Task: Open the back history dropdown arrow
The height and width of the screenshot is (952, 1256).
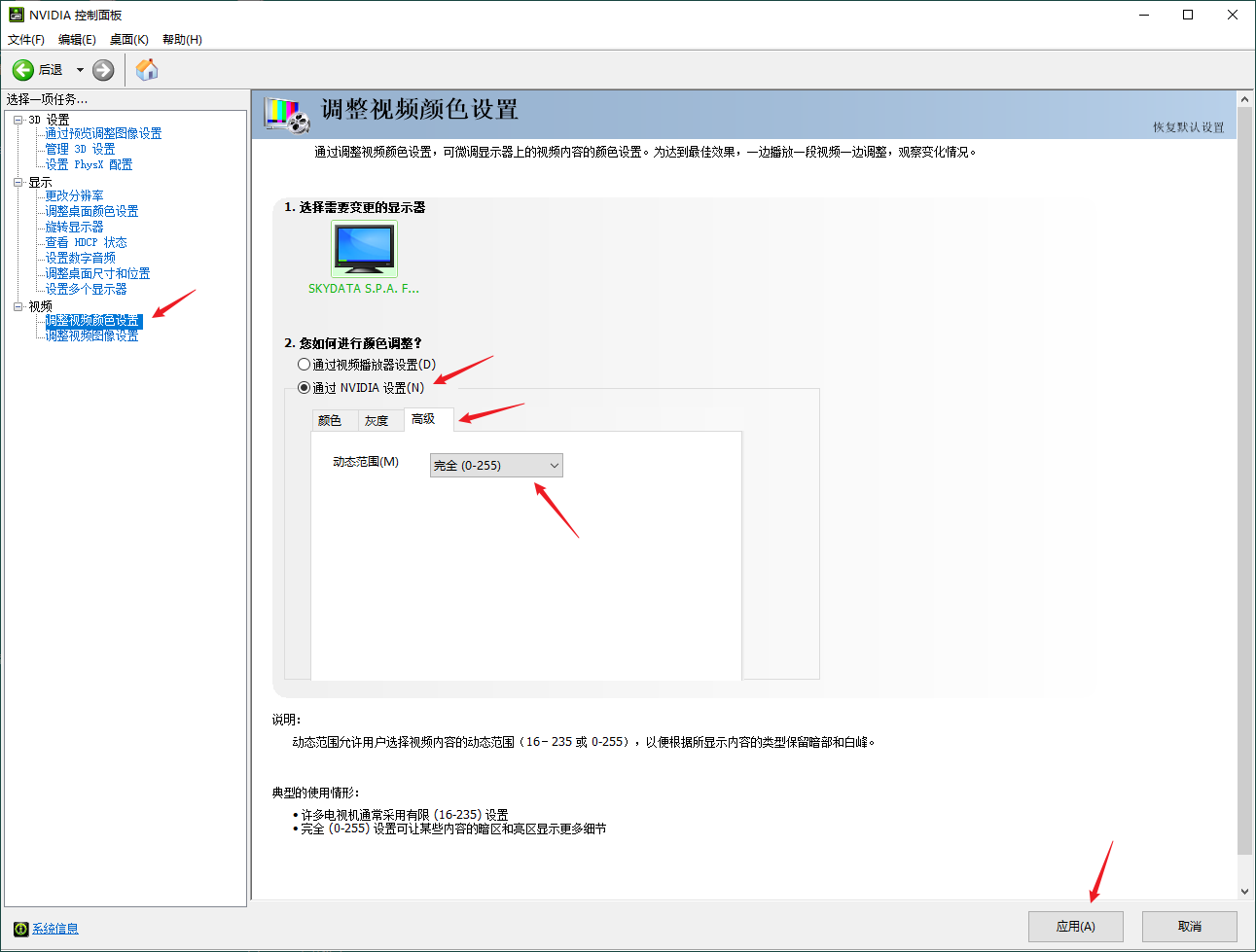Action: click(x=80, y=70)
